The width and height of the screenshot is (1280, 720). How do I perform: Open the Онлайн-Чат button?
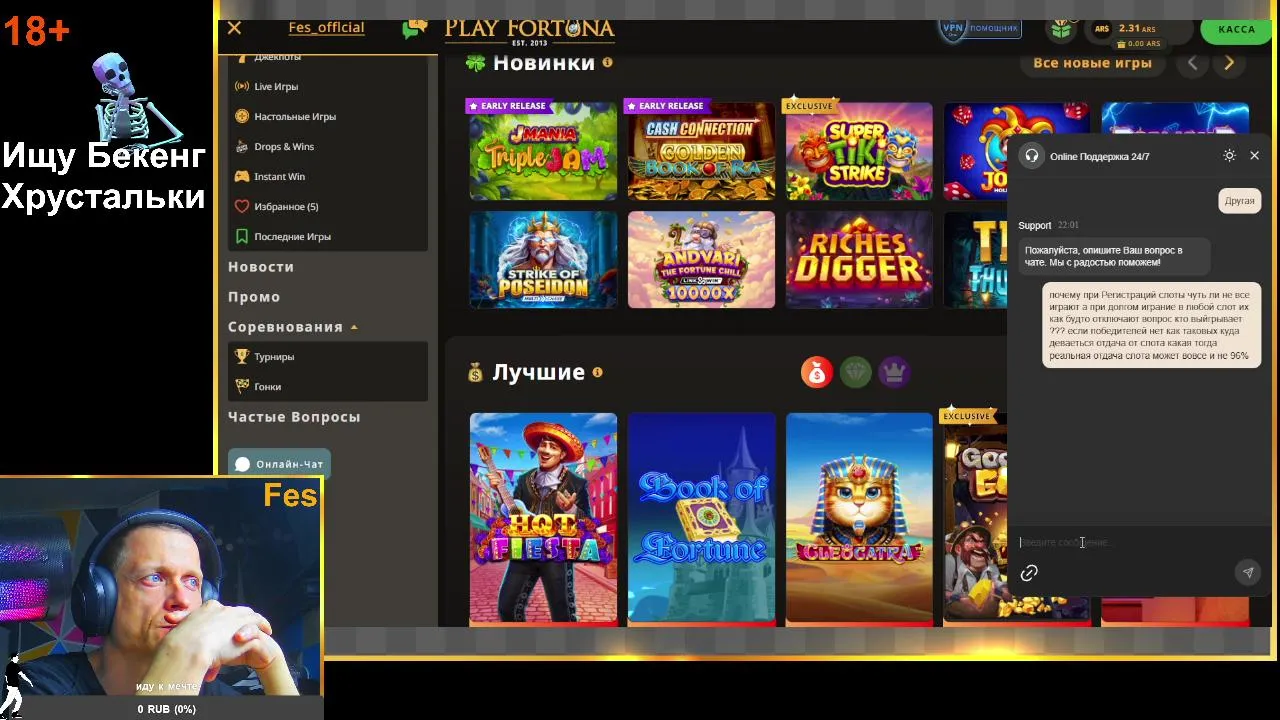pos(279,464)
